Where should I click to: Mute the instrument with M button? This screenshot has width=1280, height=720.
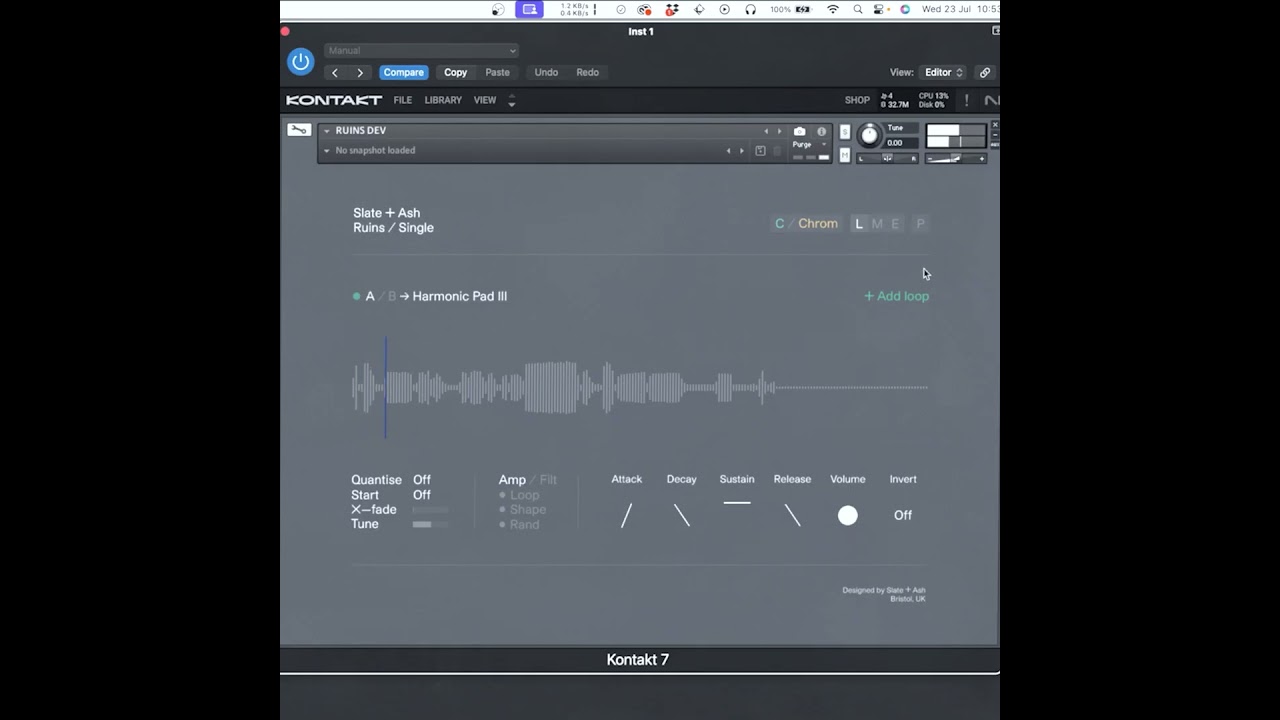click(845, 155)
